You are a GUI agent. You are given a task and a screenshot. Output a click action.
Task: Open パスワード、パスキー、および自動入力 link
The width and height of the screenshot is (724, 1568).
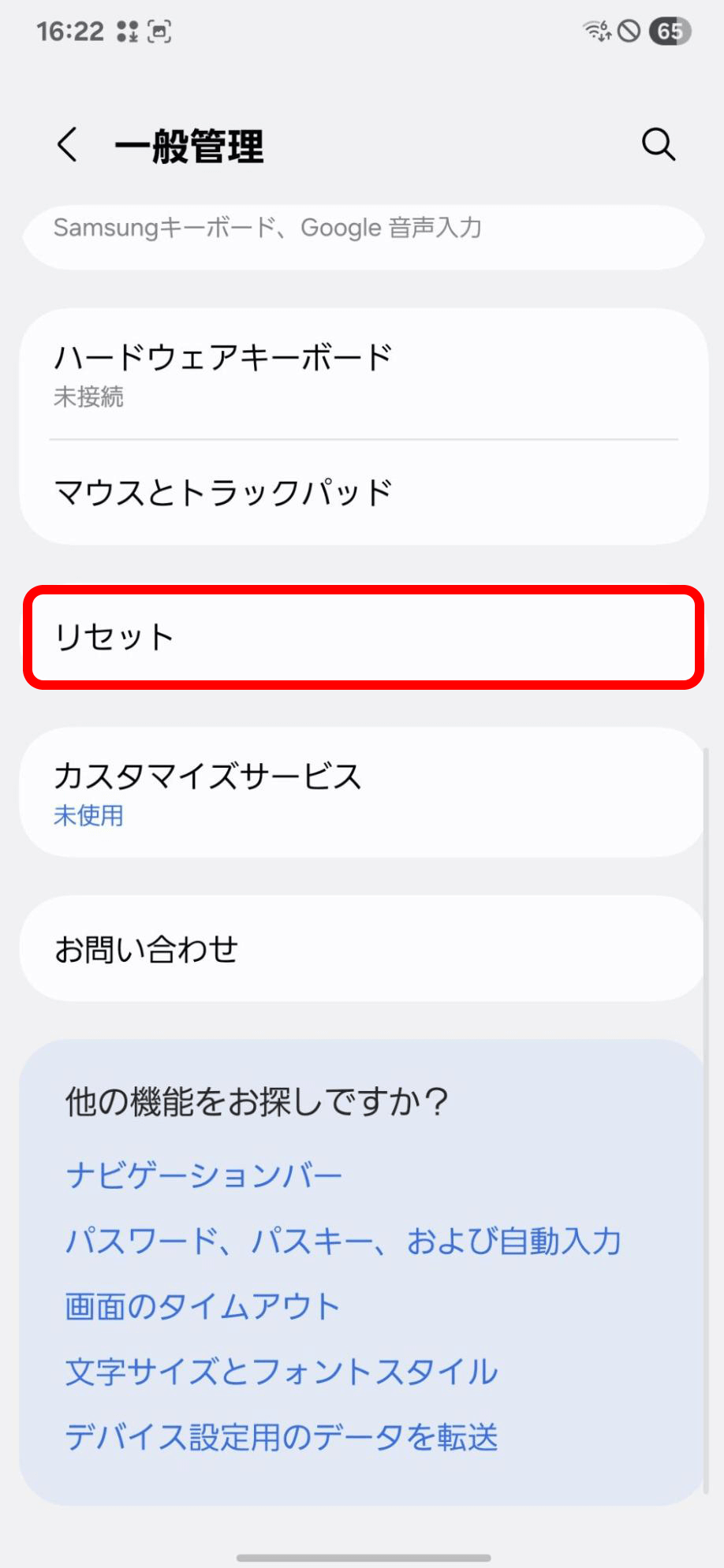coord(343,1241)
